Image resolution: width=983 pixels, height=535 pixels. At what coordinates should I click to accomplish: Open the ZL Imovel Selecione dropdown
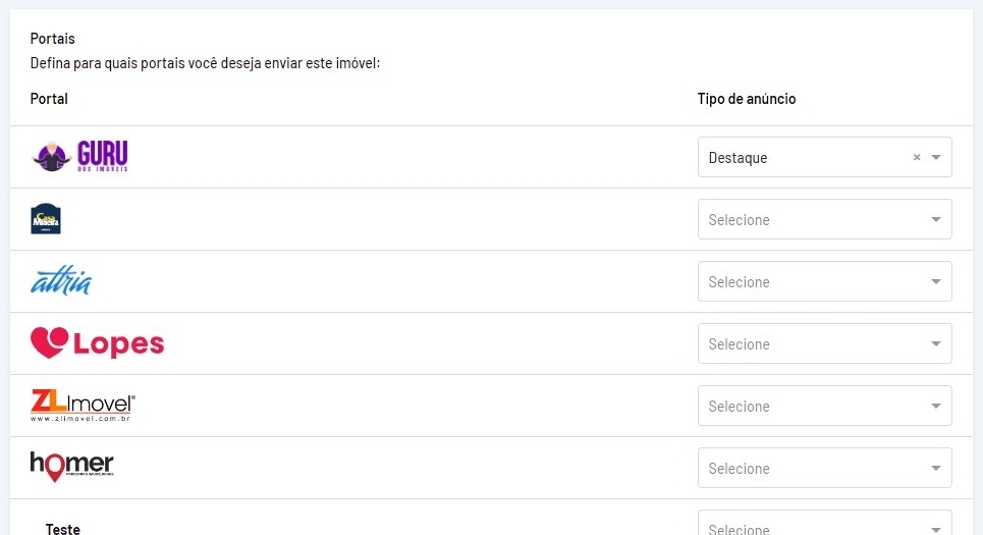pos(824,405)
